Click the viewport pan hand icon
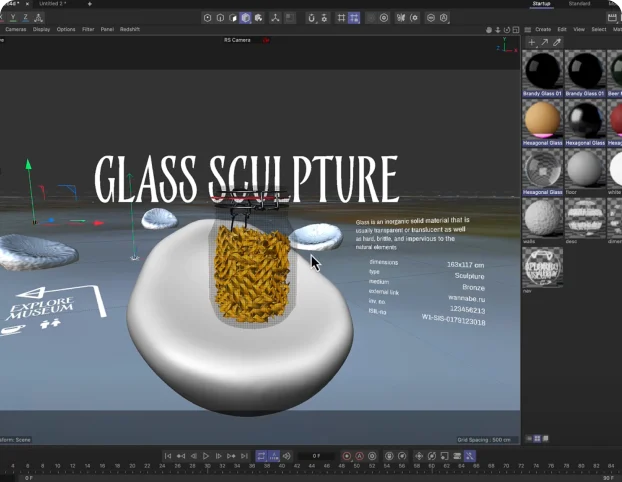The width and height of the screenshot is (622, 482). (489, 30)
